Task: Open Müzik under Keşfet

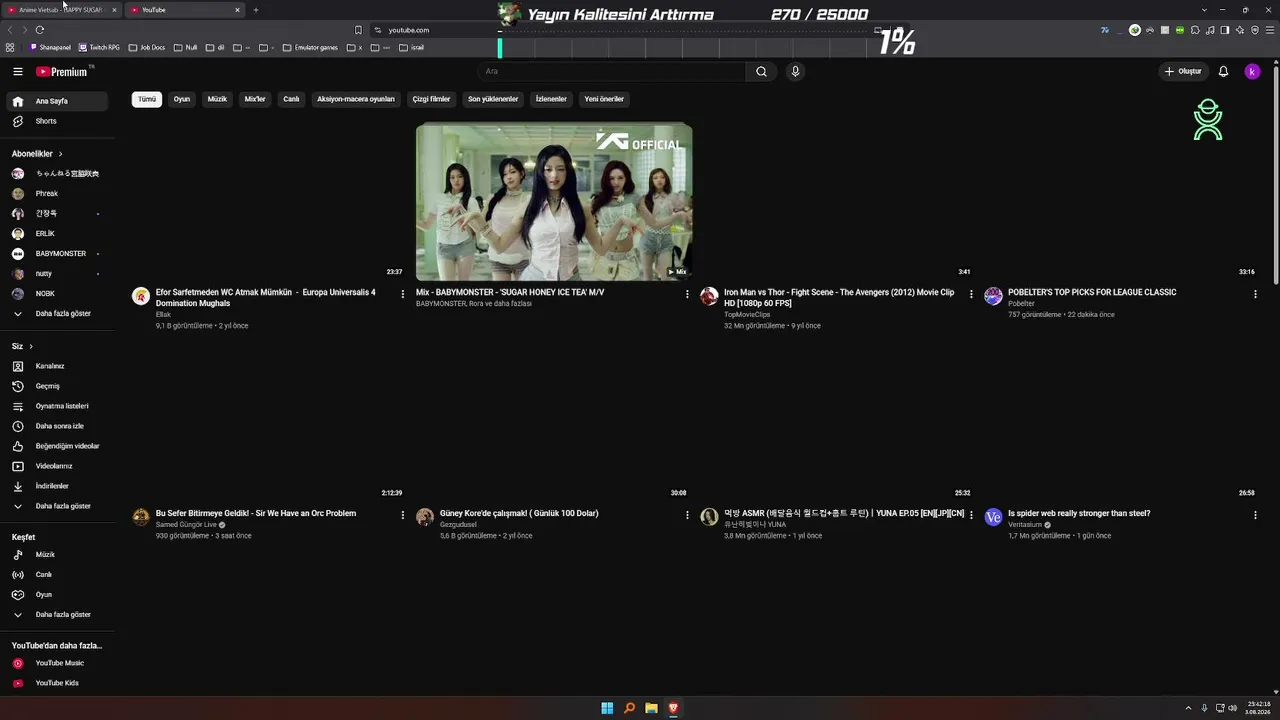Action: (58, 554)
